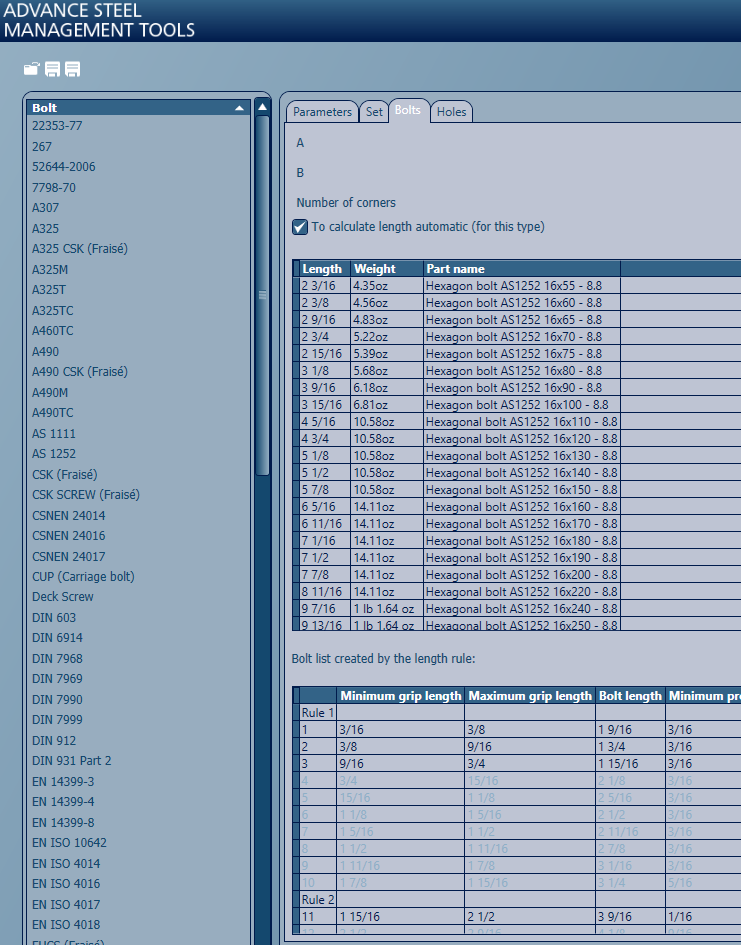Click Maximum grip length column header
Screen dimensions: 741x945
coord(530,695)
